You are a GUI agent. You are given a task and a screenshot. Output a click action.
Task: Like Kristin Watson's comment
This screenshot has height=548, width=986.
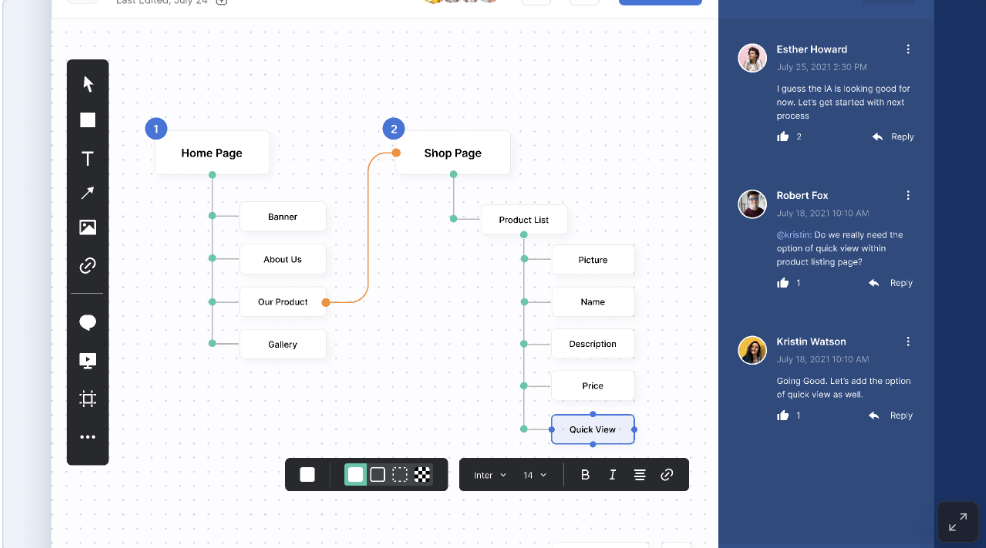pos(783,415)
